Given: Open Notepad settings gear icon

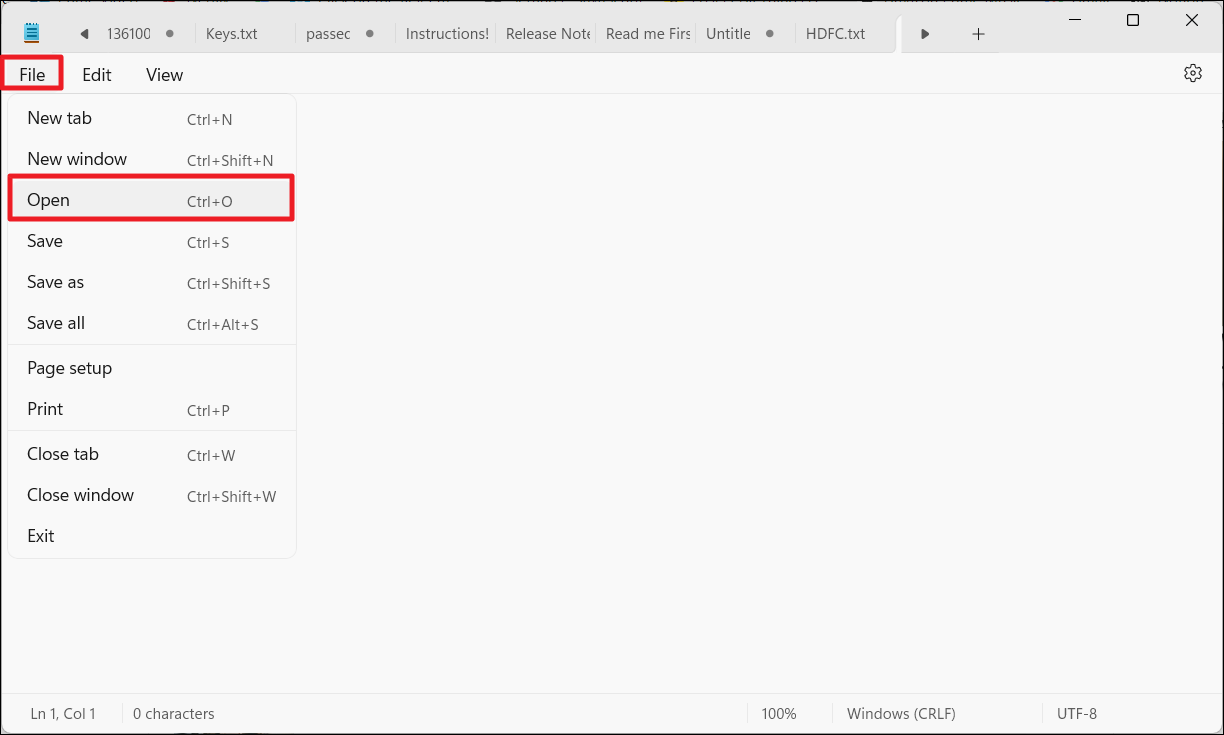Looking at the screenshot, I should point(1192,73).
